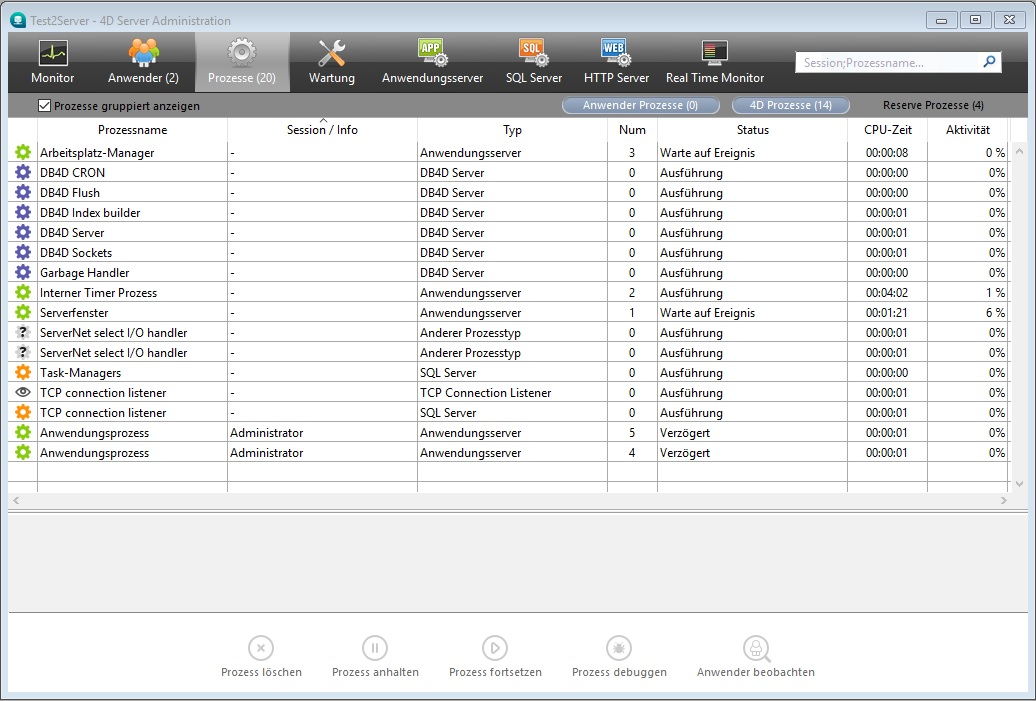Viewport: 1036px width, 701px height.
Task: Sort table by CPU-Zeit column header
Action: pos(887,130)
